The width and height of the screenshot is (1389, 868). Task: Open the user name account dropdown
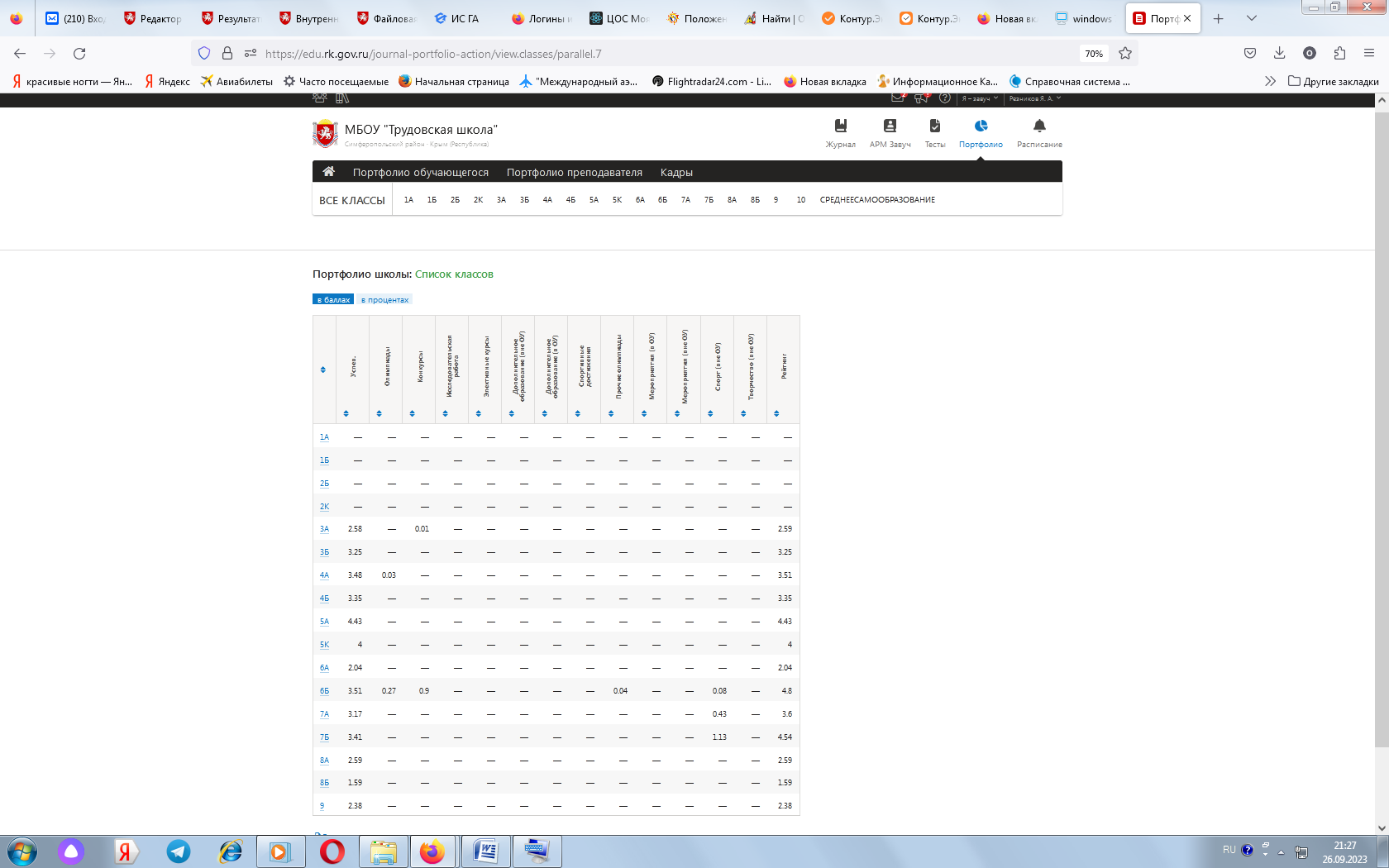pos(1034,98)
